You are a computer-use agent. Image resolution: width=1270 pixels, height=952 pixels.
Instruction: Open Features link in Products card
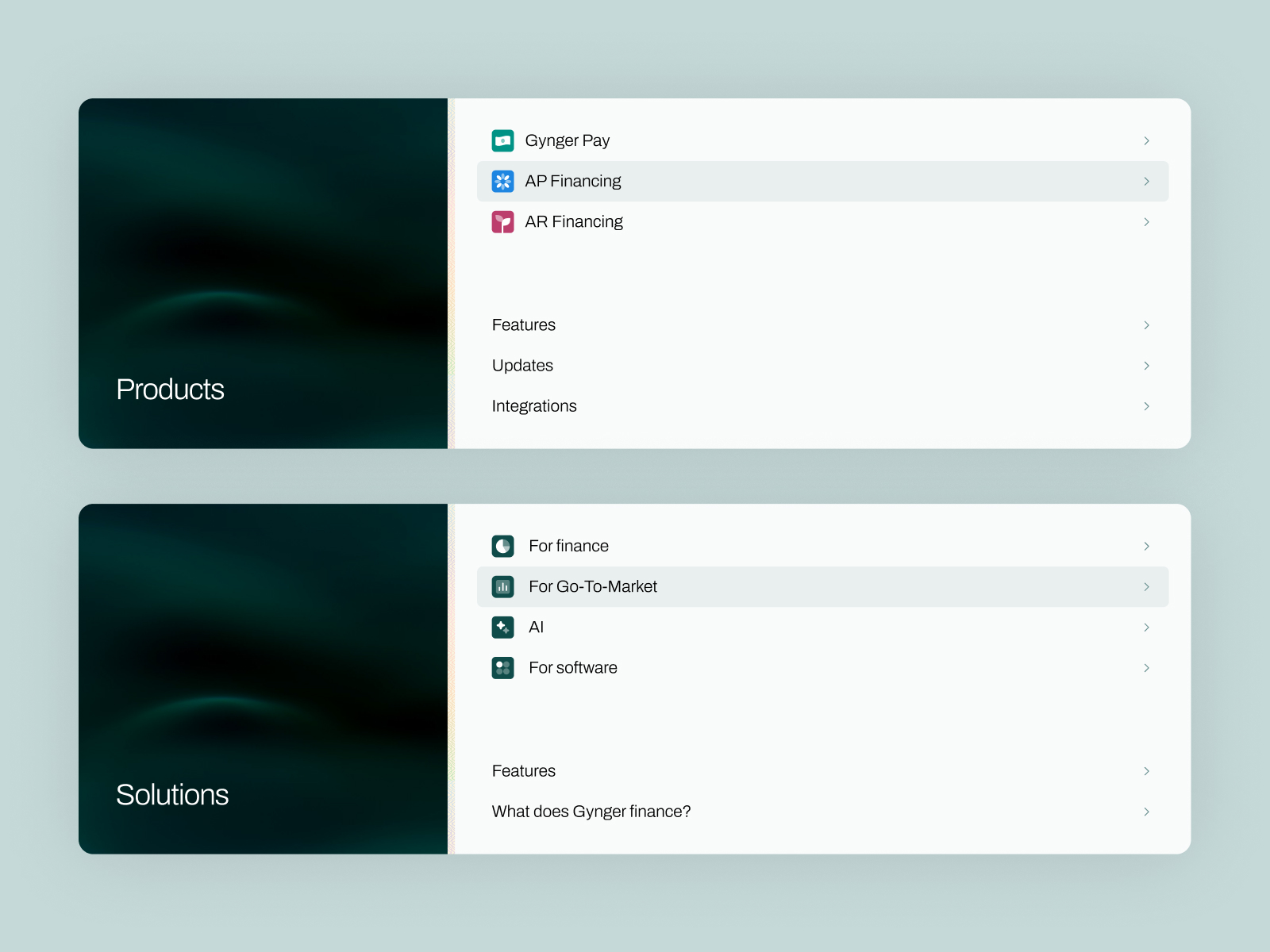click(x=822, y=324)
